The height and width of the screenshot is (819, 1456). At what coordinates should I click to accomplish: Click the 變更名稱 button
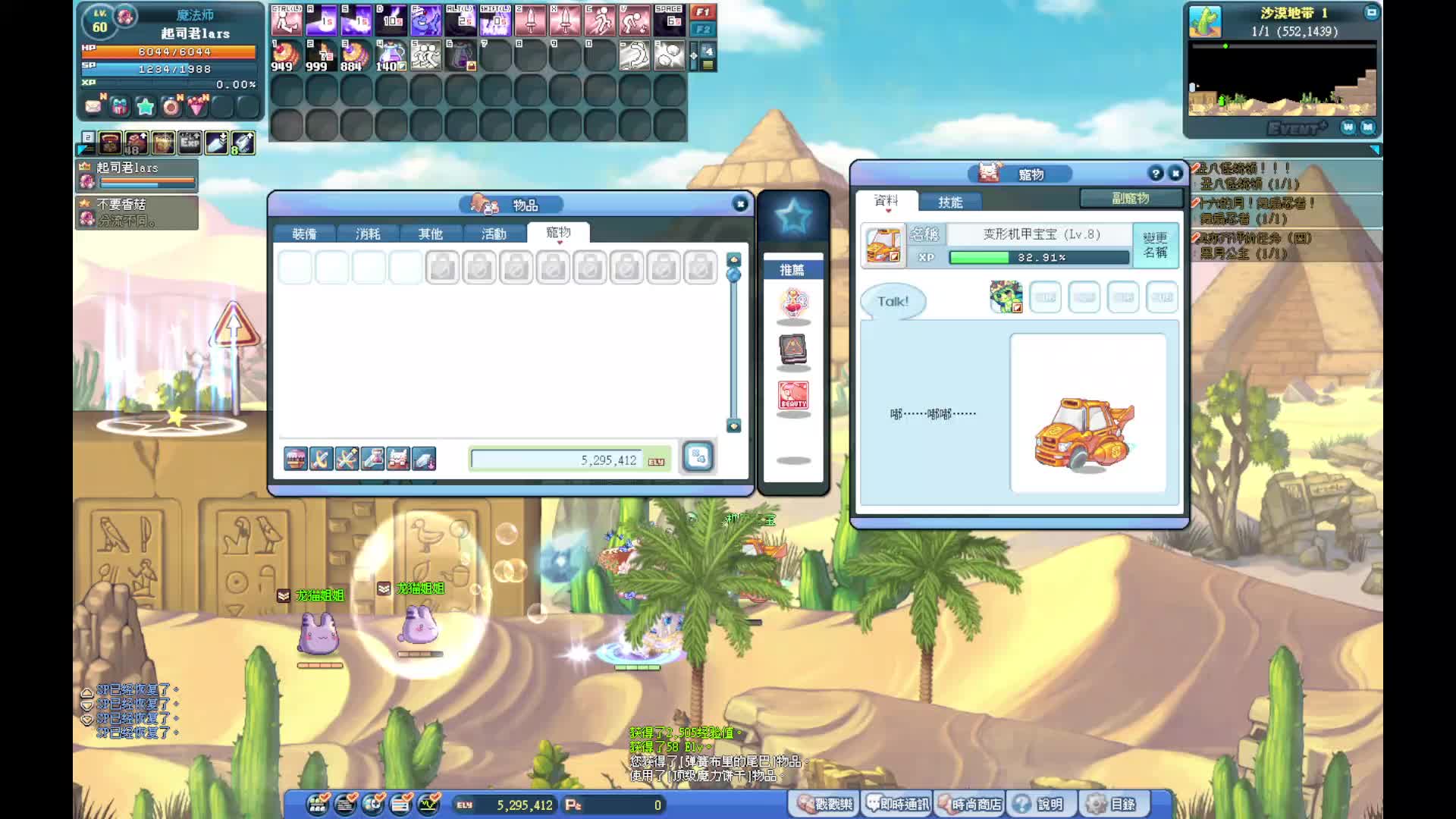pos(1155,245)
